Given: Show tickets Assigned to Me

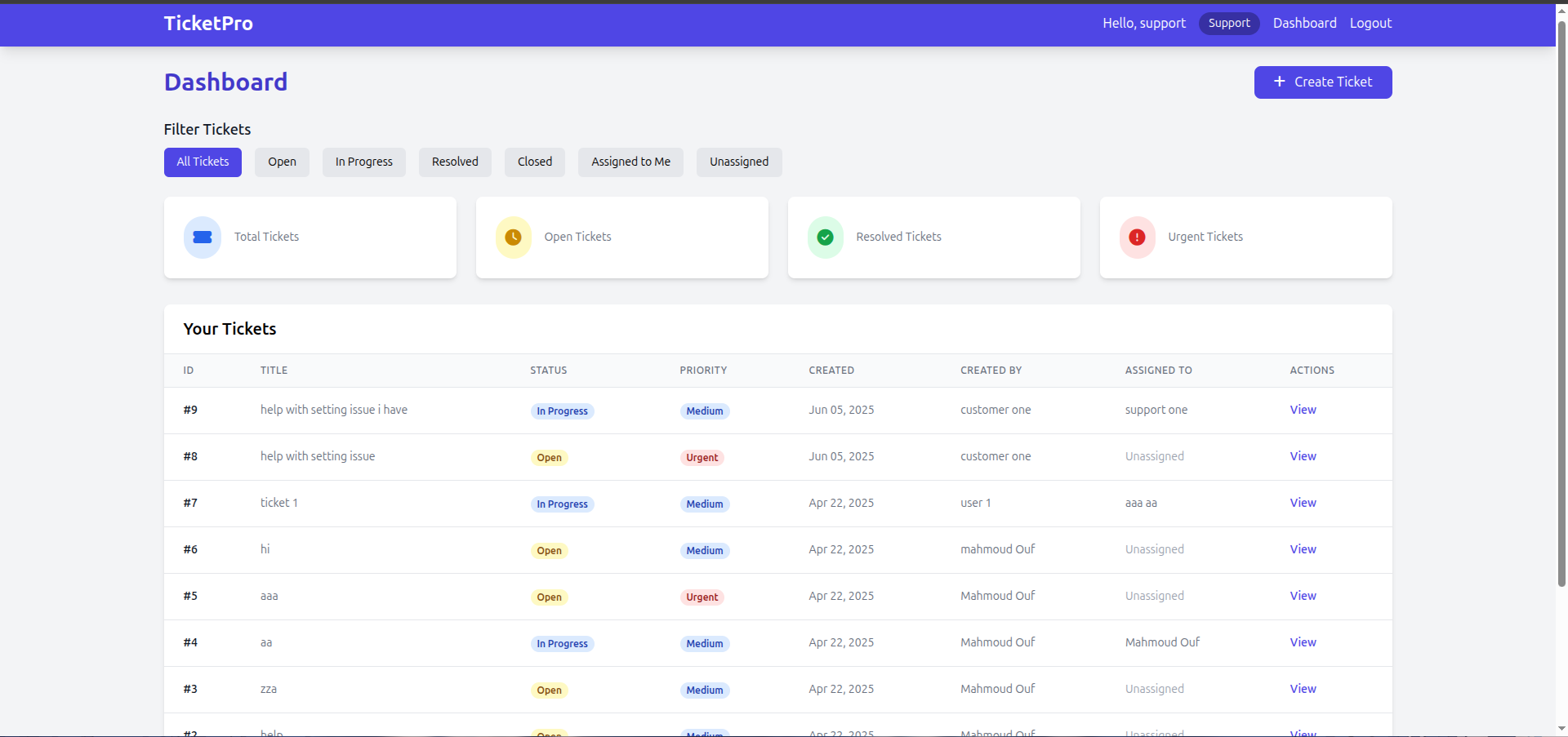Looking at the screenshot, I should tap(630, 162).
